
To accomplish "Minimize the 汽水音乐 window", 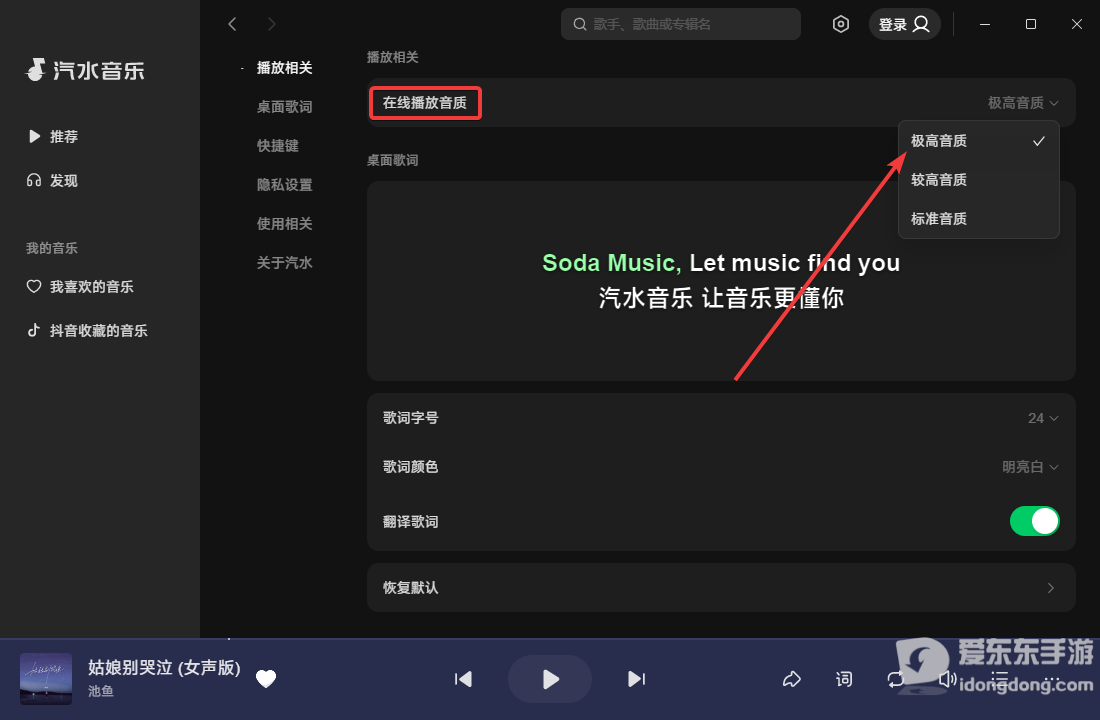I will tap(985, 24).
